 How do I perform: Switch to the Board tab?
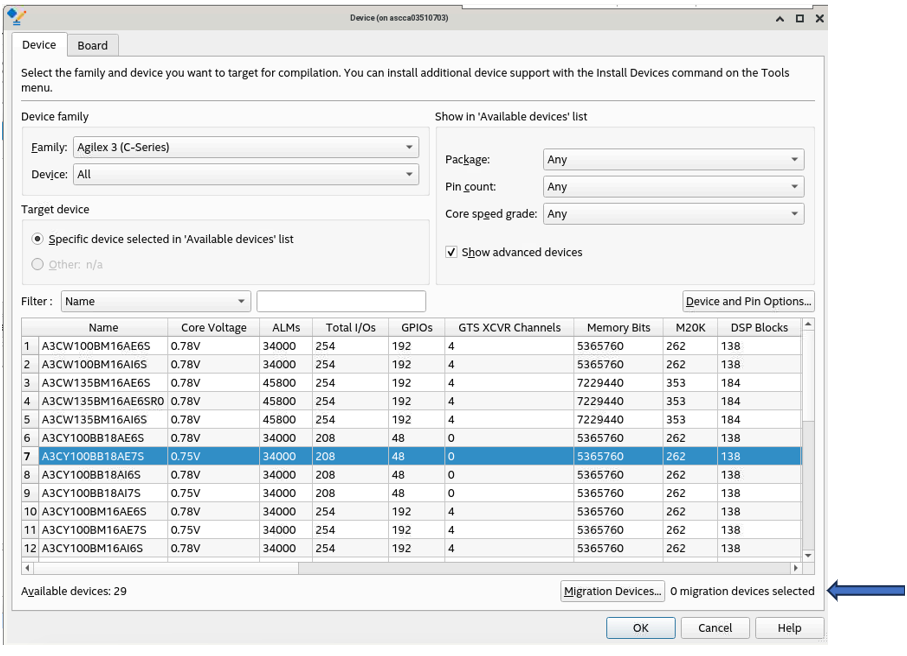93,46
